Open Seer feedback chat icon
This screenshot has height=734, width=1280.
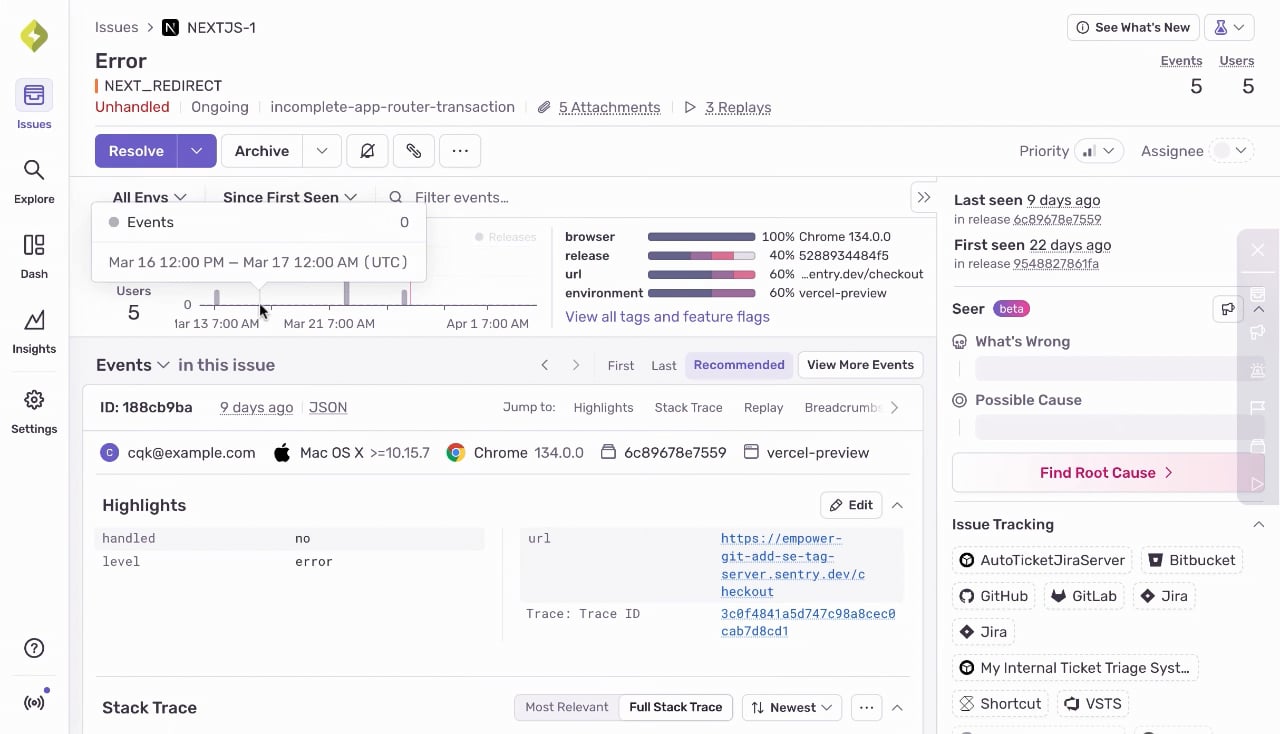[x=1227, y=309]
